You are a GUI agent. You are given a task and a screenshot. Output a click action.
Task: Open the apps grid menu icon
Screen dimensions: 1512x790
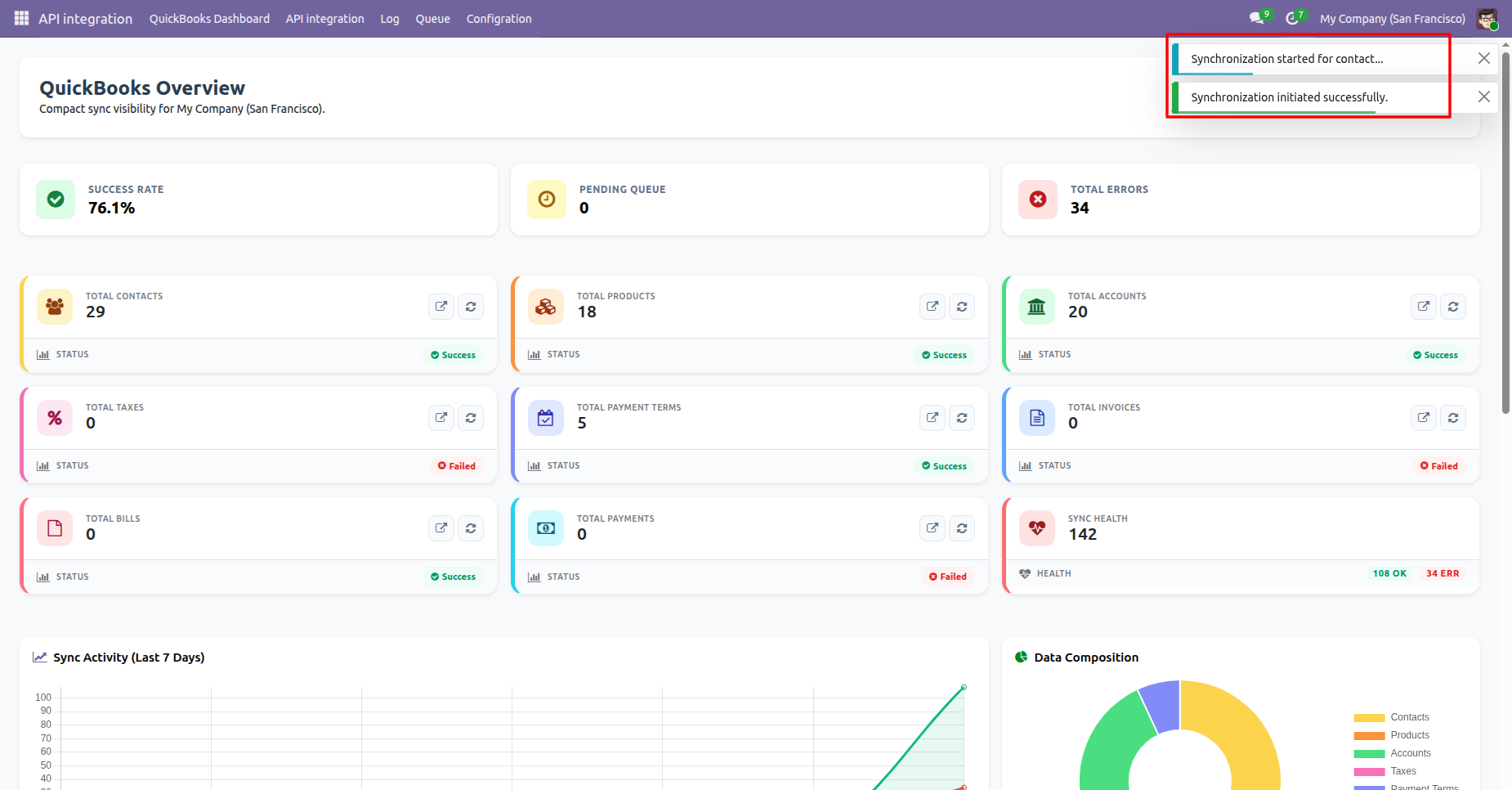(21, 18)
